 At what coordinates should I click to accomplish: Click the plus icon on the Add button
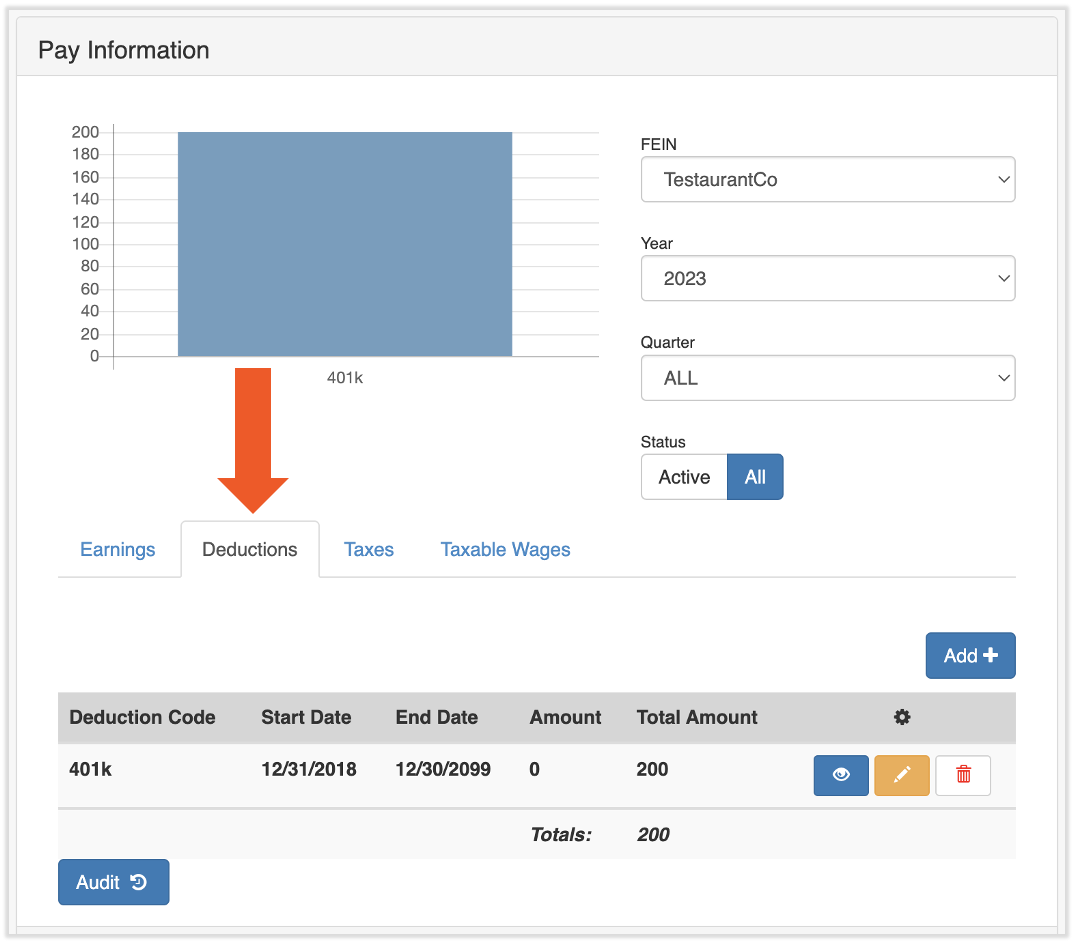(x=989, y=655)
